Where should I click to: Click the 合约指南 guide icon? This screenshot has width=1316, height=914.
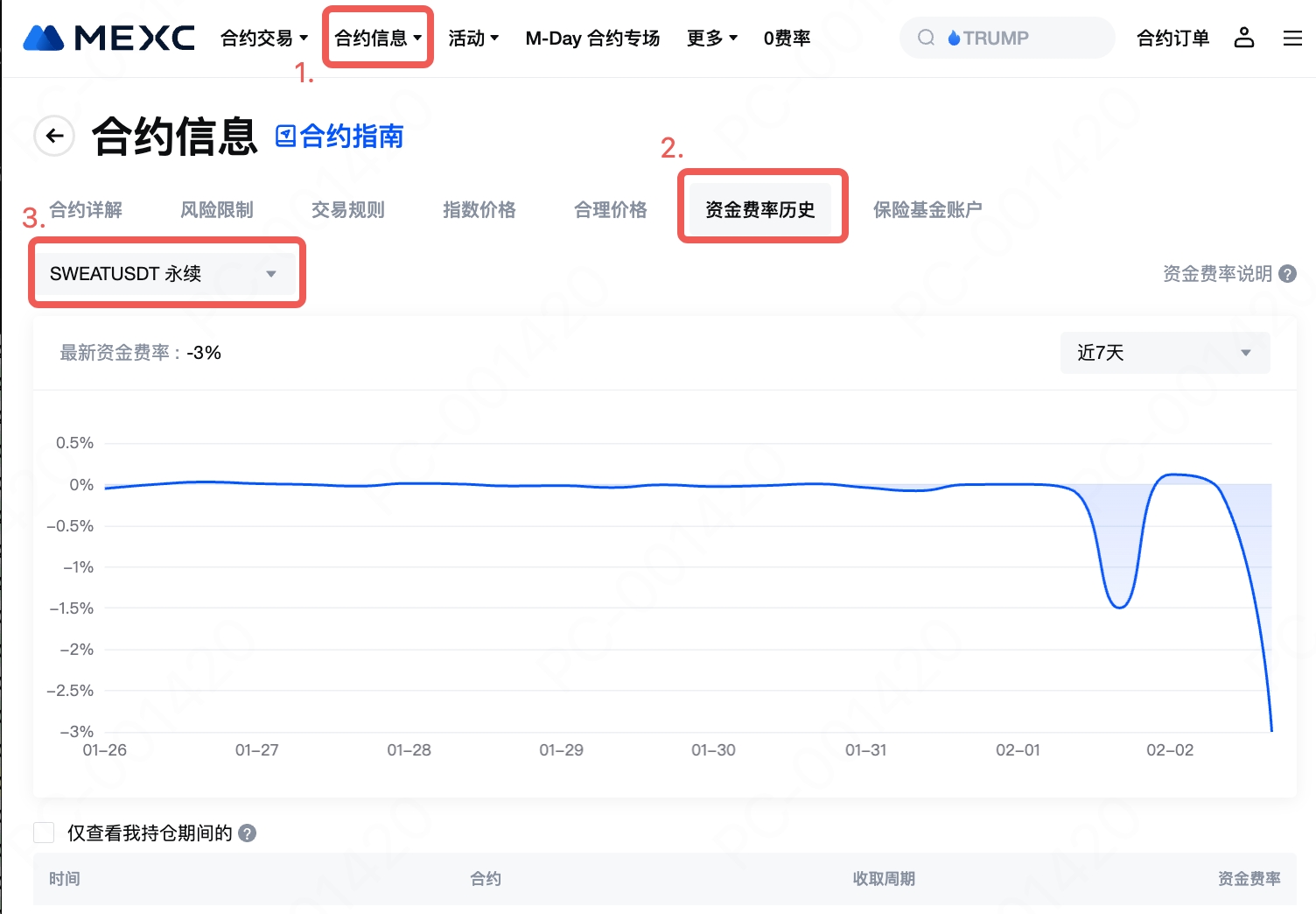[285, 136]
